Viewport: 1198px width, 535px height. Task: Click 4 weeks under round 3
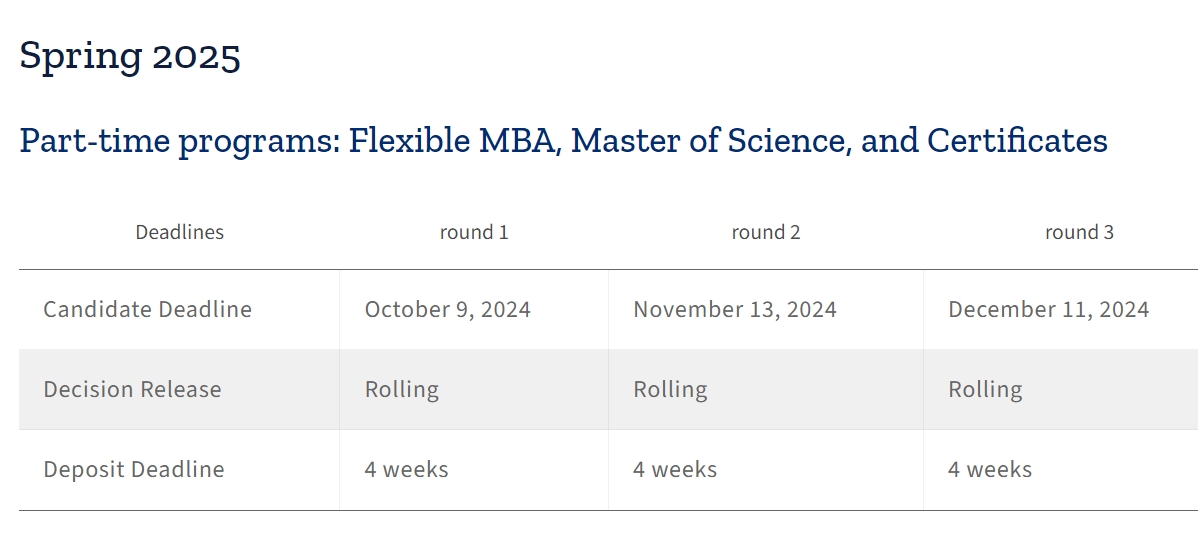990,469
